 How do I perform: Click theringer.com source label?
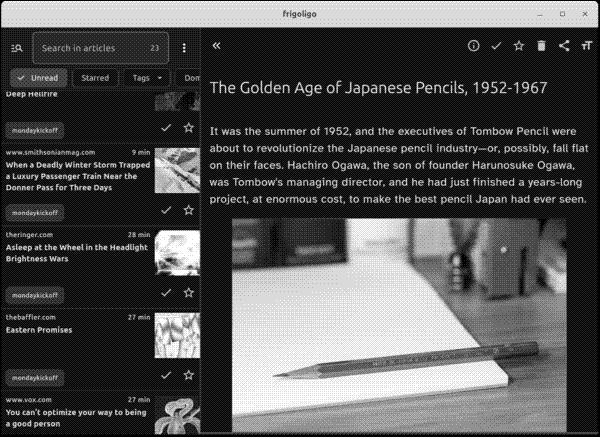pos(29,235)
